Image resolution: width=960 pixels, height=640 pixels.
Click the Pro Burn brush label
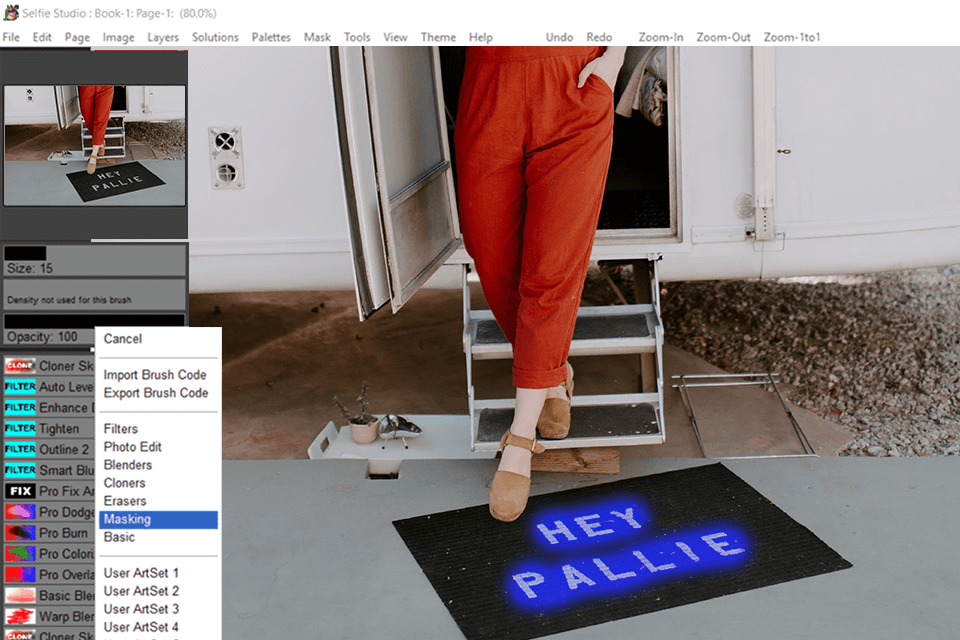click(63, 533)
